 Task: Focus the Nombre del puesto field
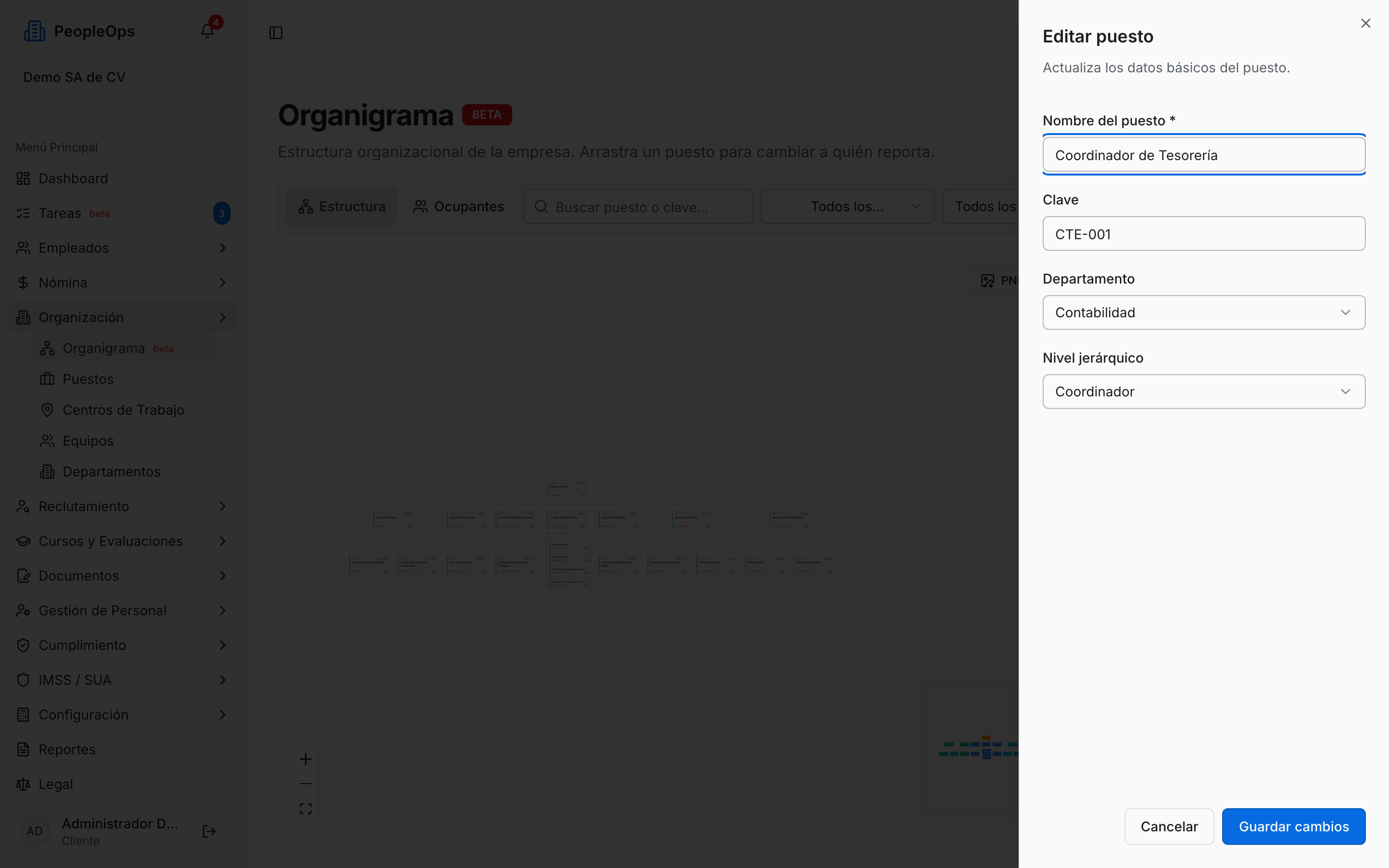click(x=1204, y=155)
